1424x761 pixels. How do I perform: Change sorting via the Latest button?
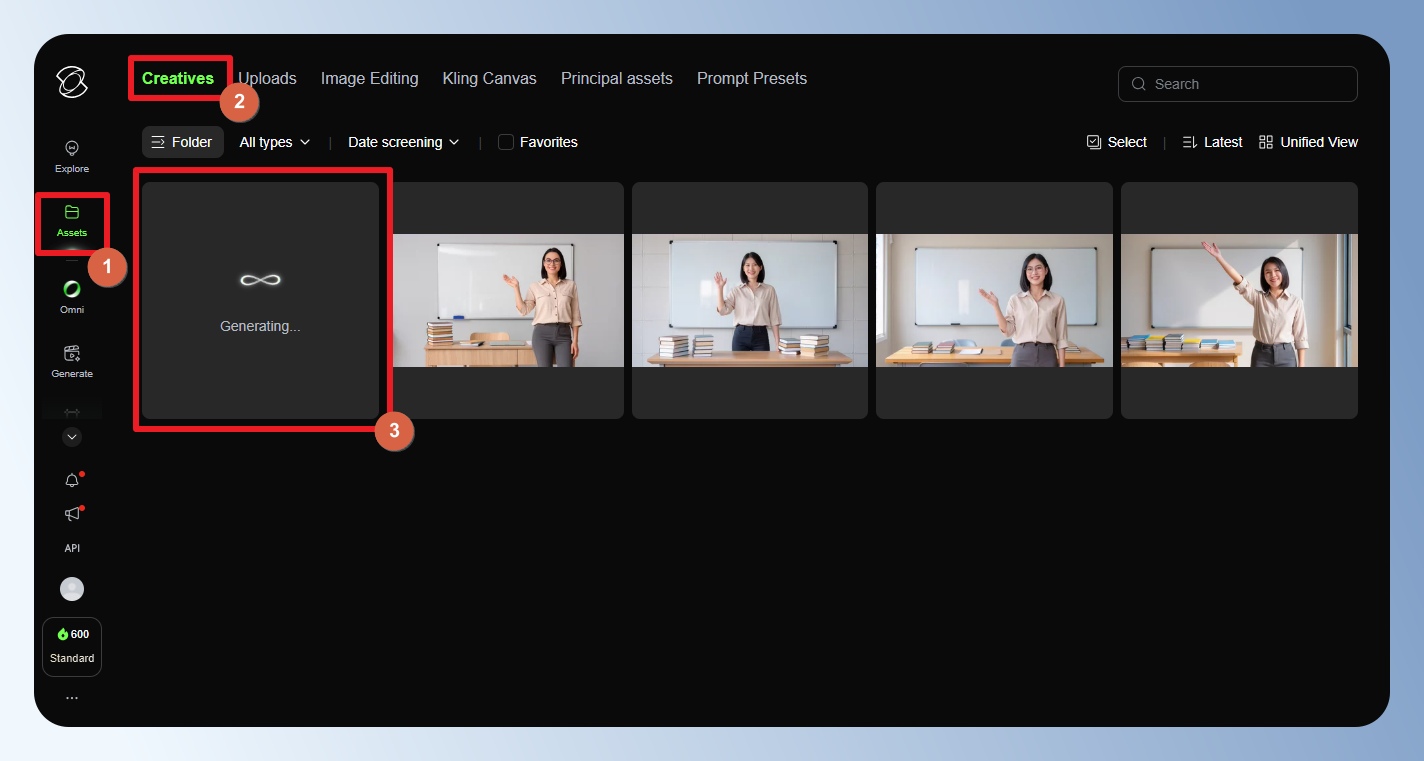[1212, 142]
